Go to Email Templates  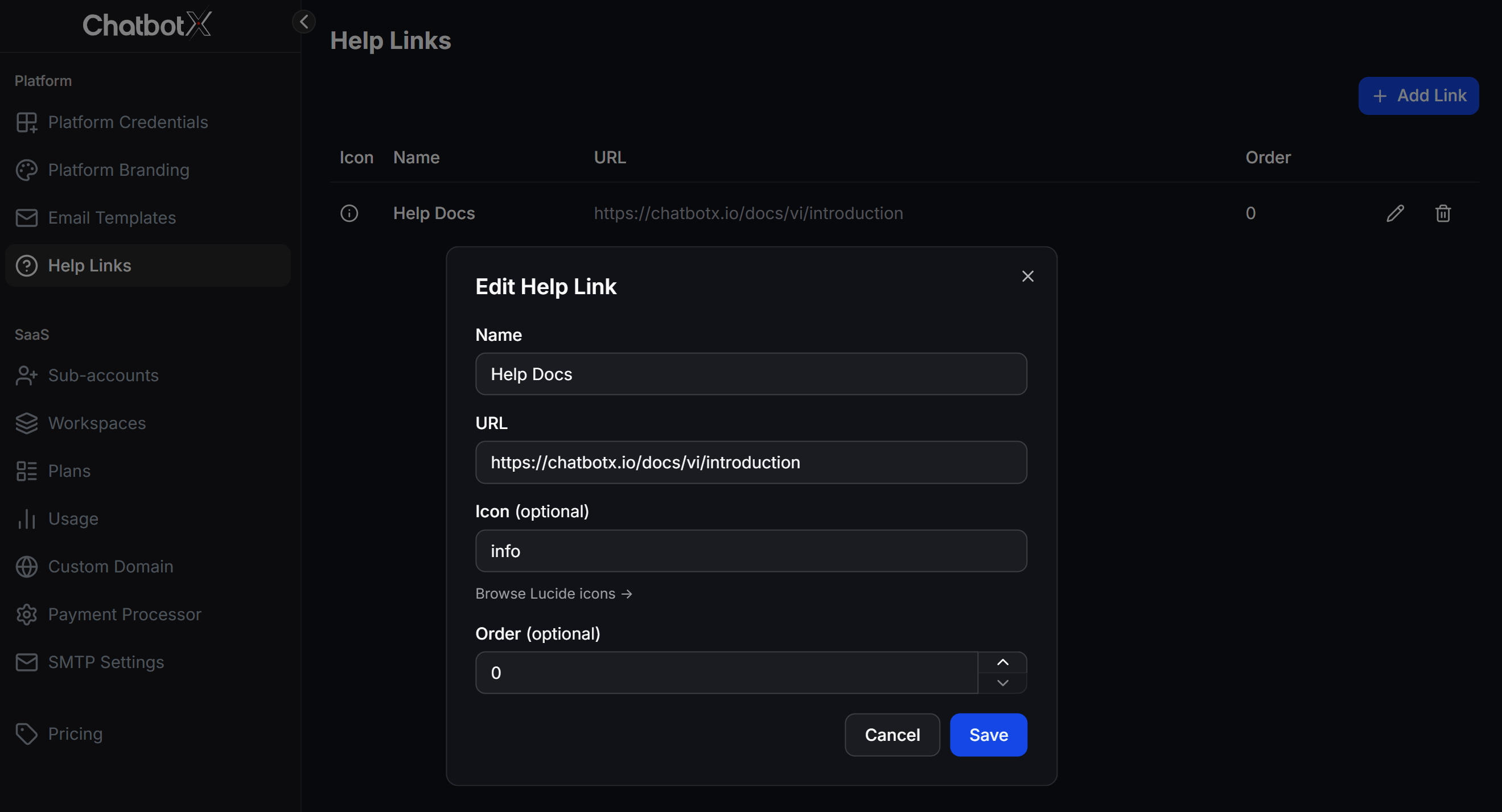click(x=148, y=218)
